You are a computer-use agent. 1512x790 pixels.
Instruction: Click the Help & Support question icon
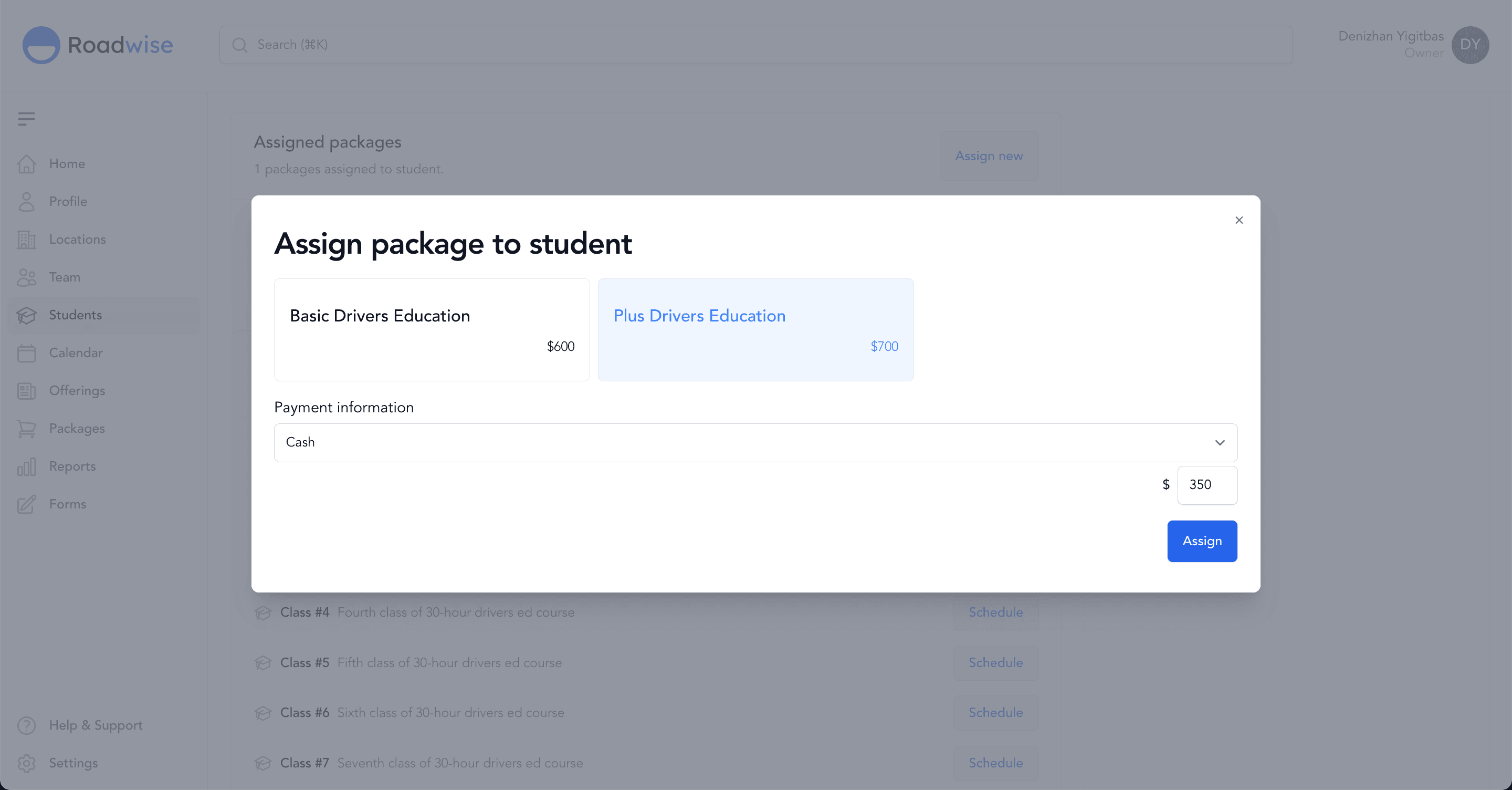point(26,725)
